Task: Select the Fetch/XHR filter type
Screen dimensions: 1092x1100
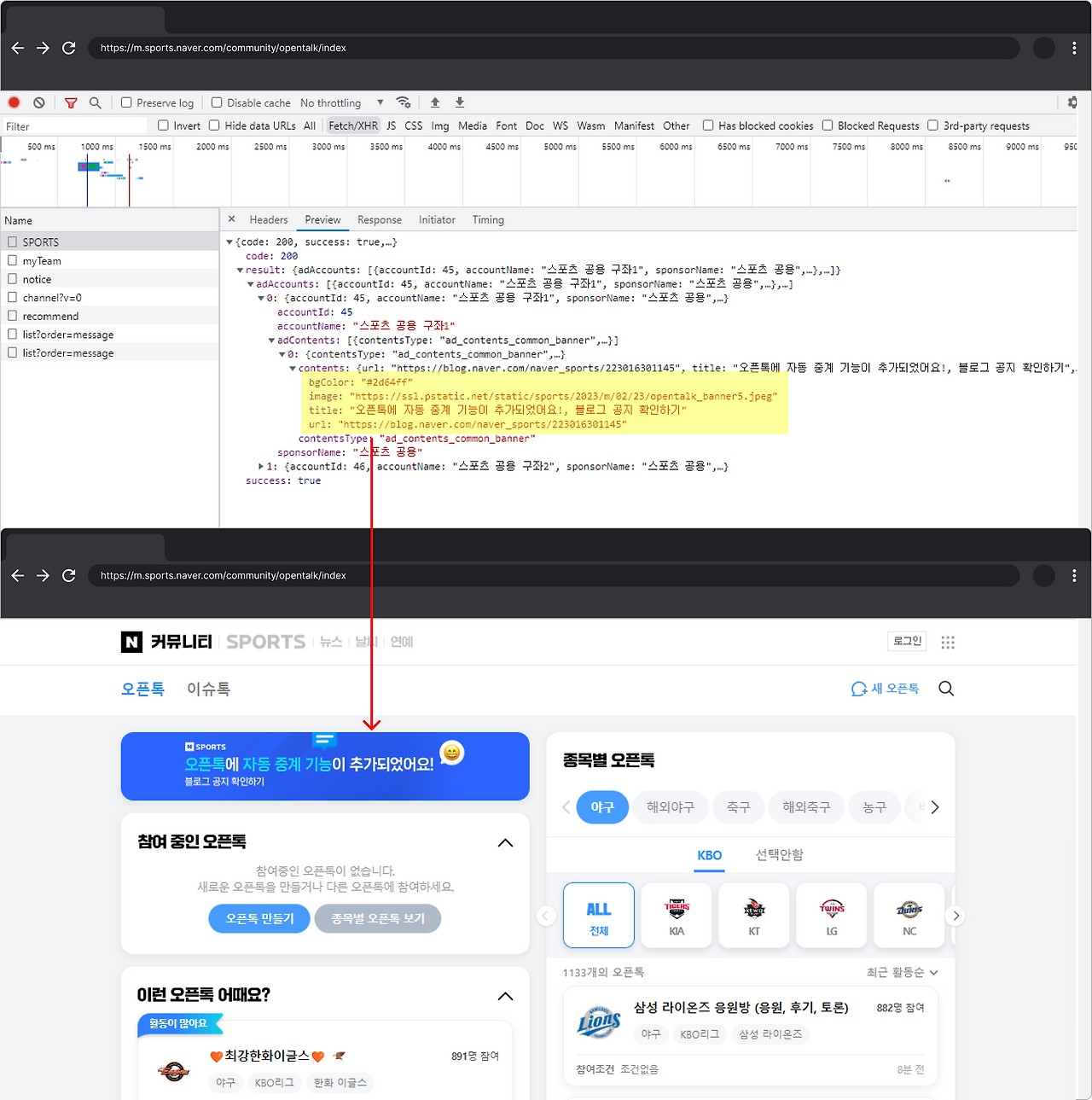Action: [x=353, y=125]
